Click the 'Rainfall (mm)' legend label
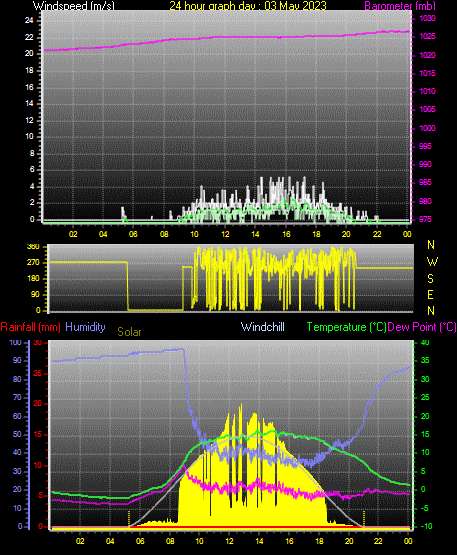457x555 pixels. [x=30, y=327]
